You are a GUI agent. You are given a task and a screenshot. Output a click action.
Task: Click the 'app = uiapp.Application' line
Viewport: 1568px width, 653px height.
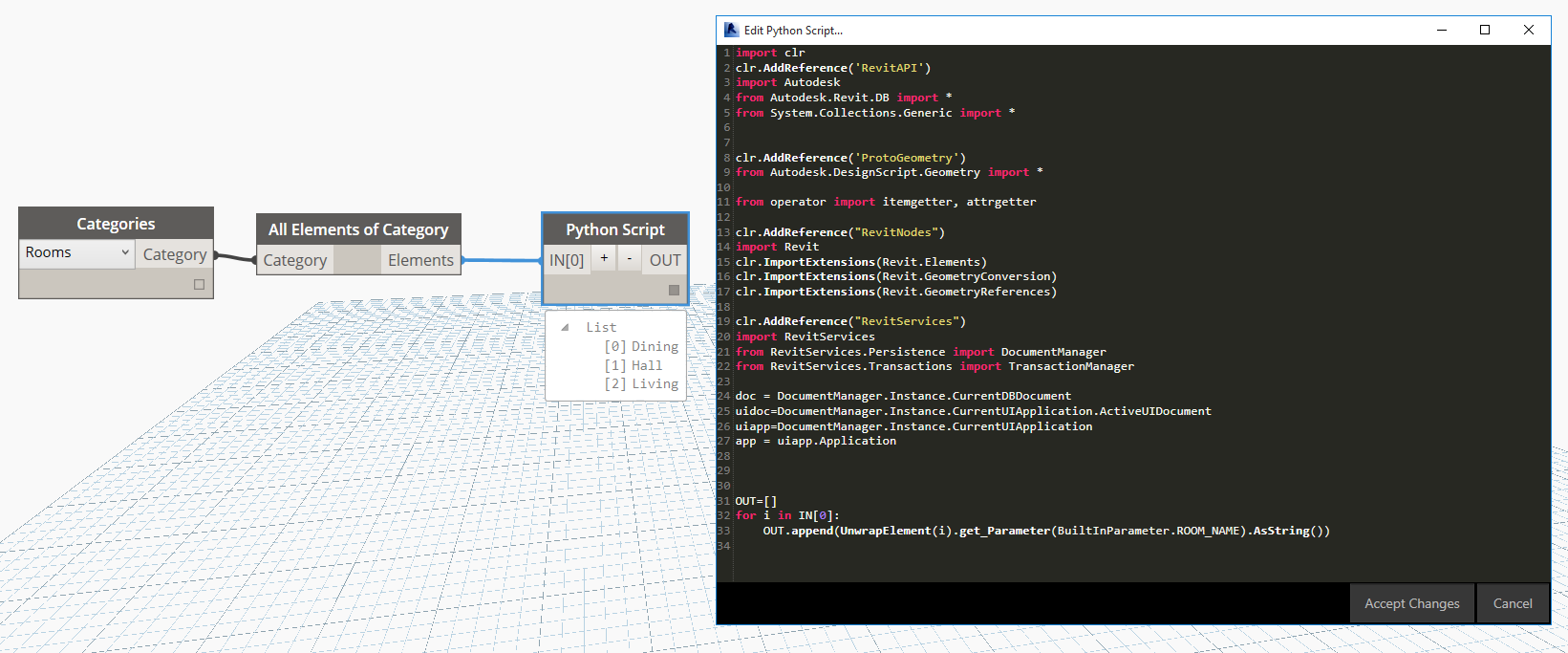click(816, 441)
